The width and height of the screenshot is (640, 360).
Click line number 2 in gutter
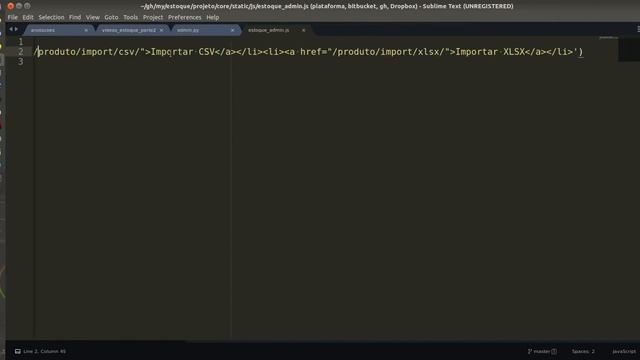pos(20,52)
